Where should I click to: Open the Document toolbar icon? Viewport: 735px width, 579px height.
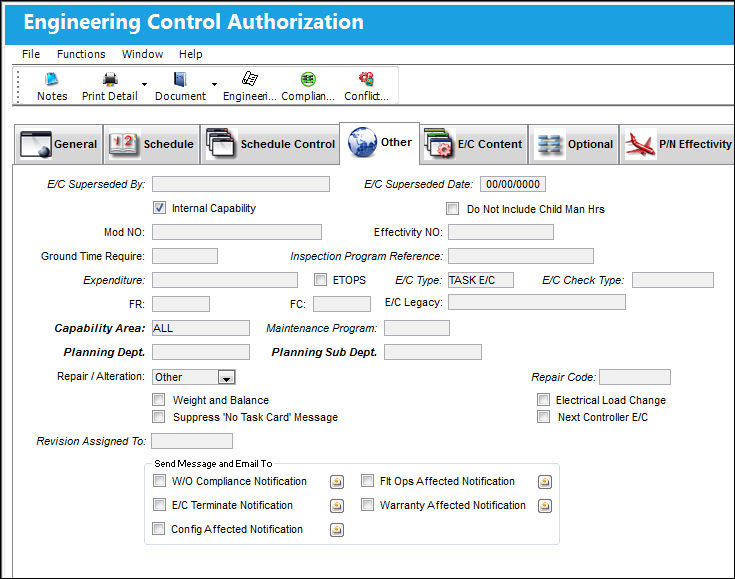180,79
